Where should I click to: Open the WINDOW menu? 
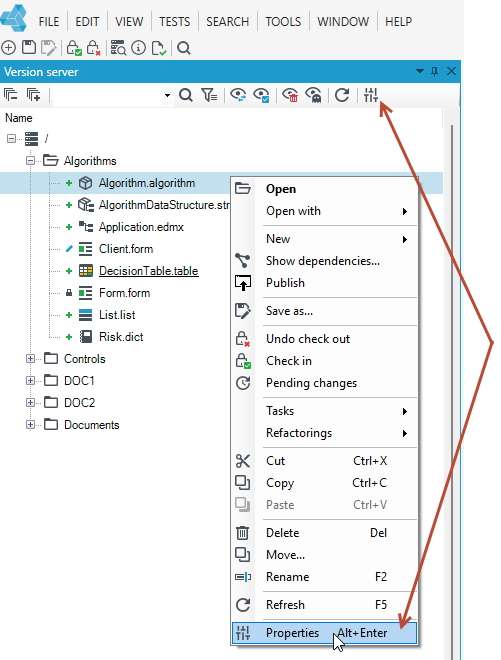coord(343,22)
